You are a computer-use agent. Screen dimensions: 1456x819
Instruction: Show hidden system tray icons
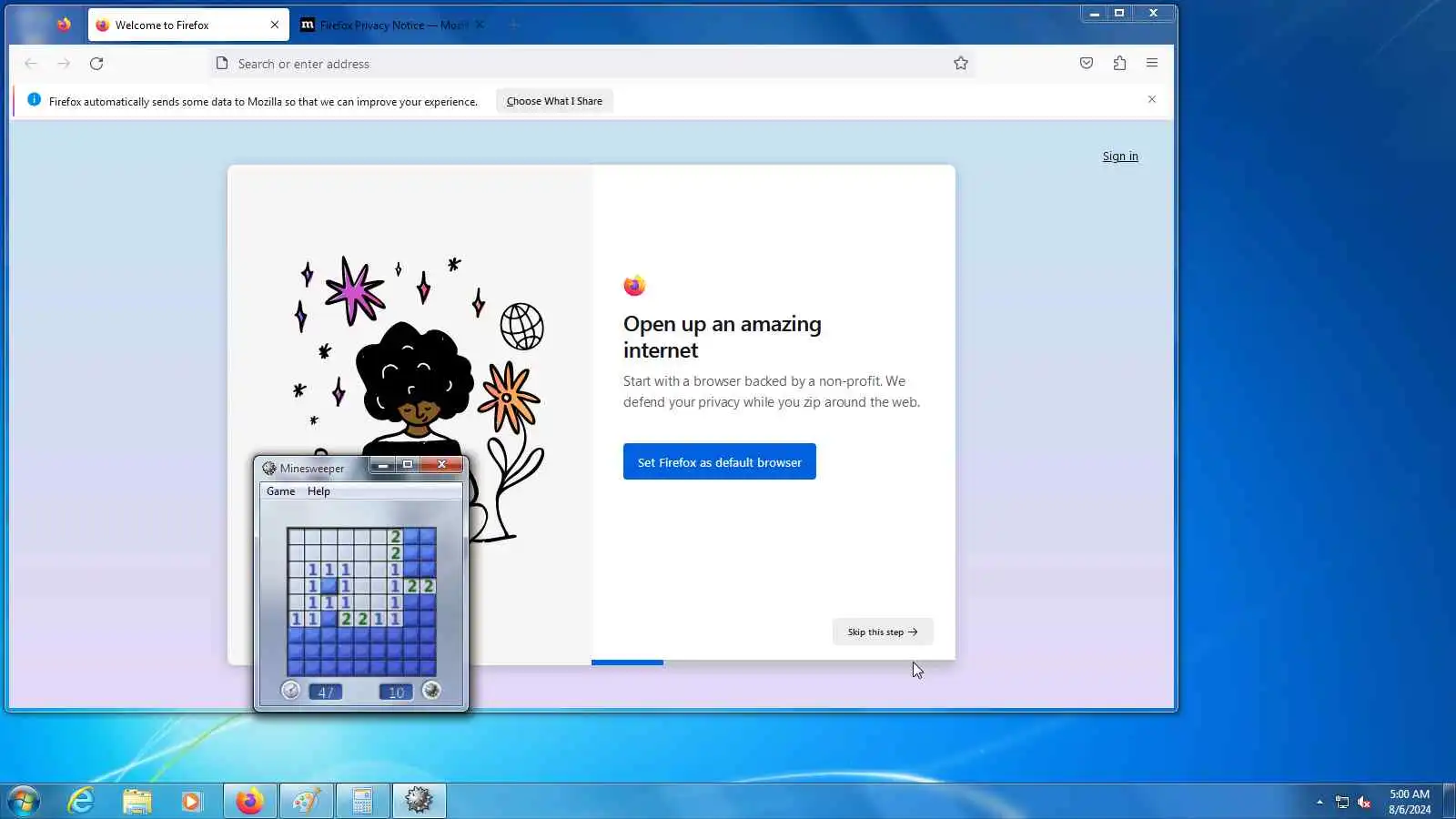click(x=1319, y=802)
